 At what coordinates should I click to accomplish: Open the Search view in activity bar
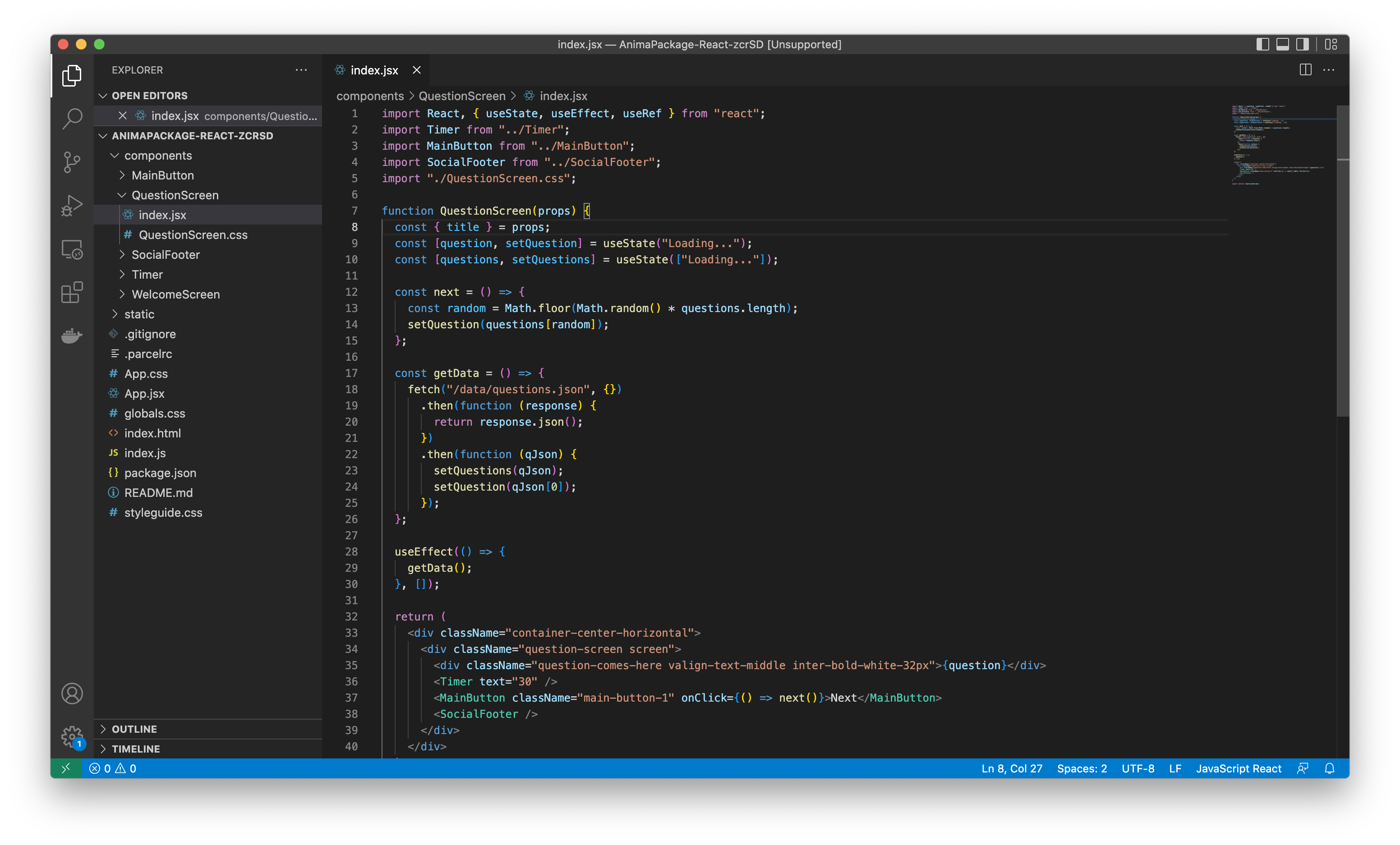click(x=72, y=119)
